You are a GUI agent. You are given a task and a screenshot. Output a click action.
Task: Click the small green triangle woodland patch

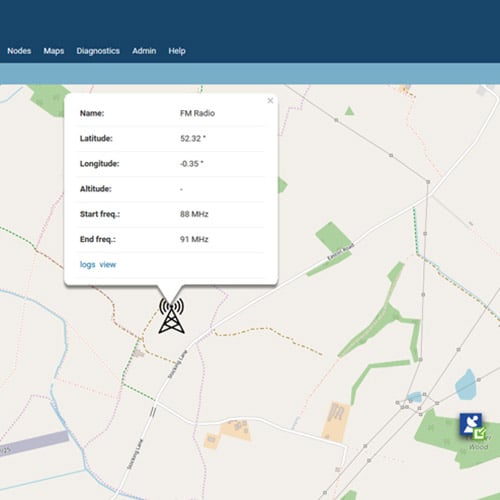click(x=349, y=111)
